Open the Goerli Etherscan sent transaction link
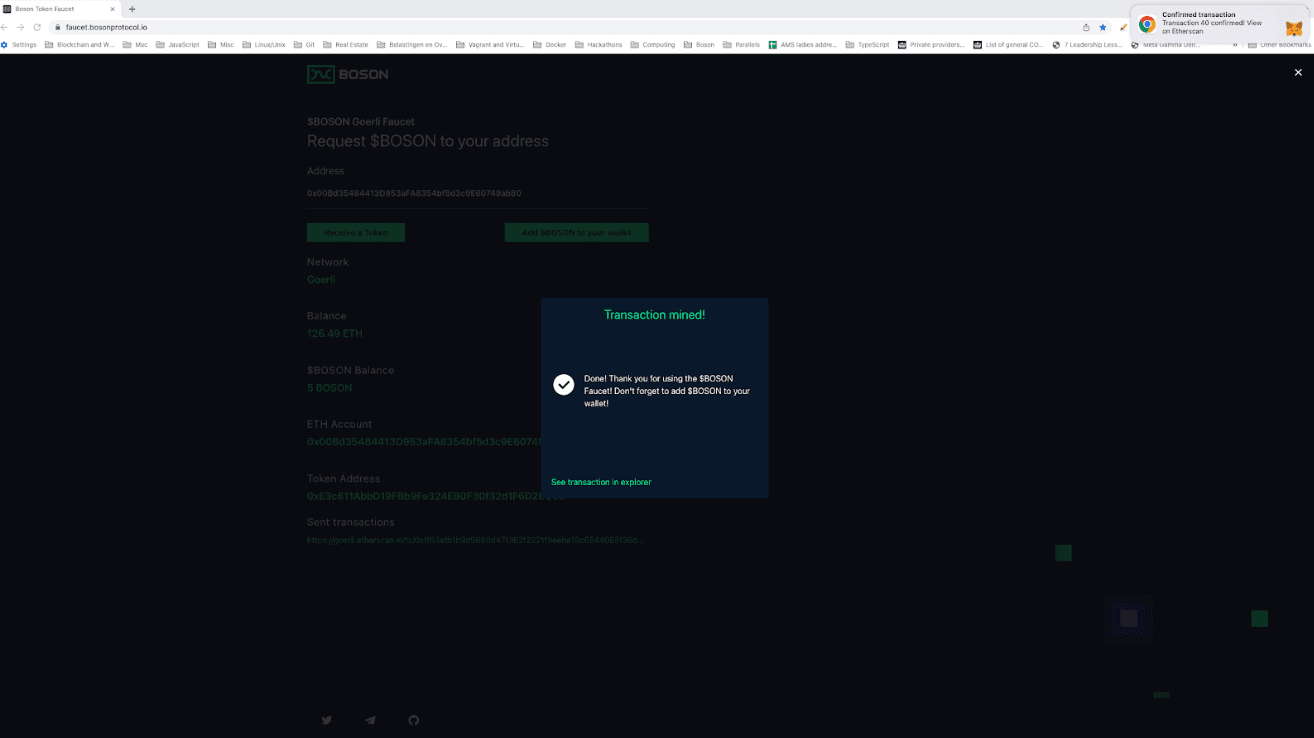 pos(476,540)
